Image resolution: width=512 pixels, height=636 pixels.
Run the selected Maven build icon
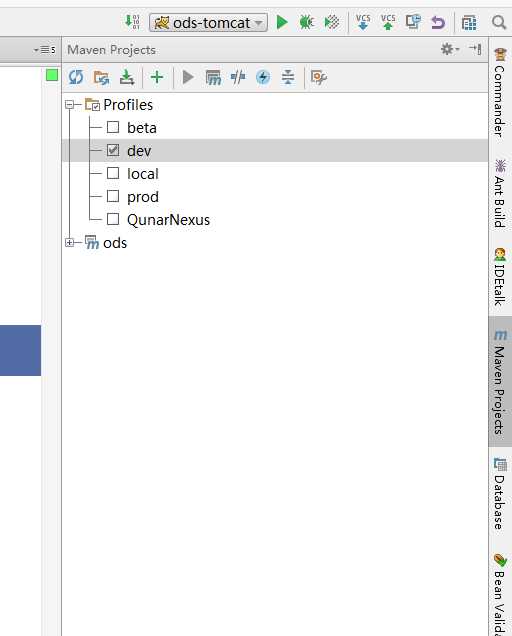tap(187, 77)
